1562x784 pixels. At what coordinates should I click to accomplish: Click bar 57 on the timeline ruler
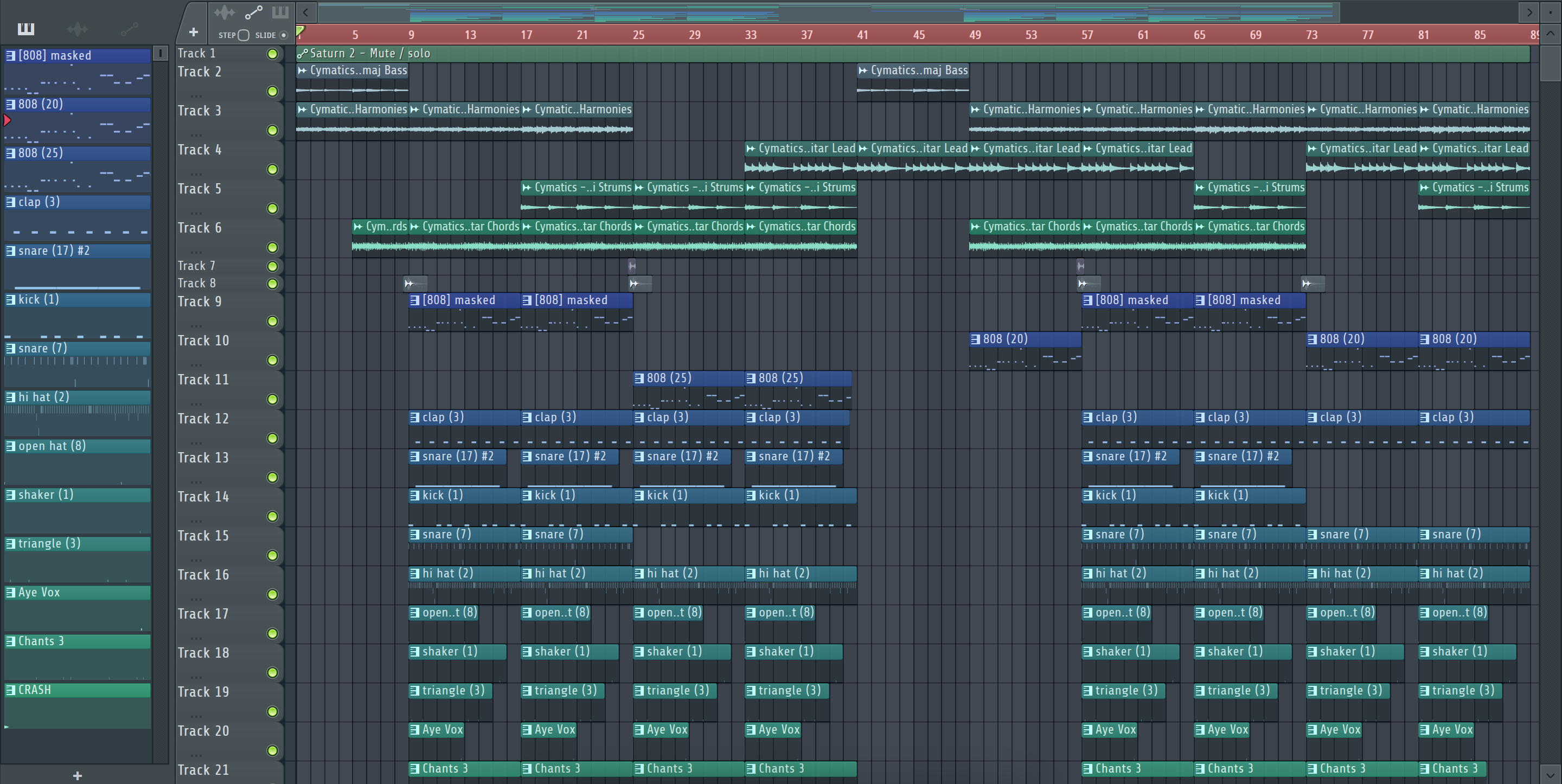point(1087,35)
